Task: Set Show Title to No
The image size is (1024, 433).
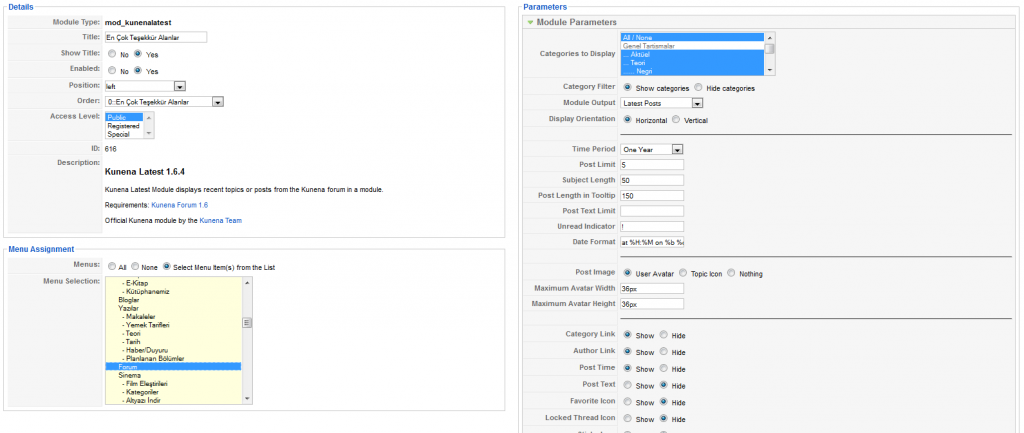Action: point(112,54)
